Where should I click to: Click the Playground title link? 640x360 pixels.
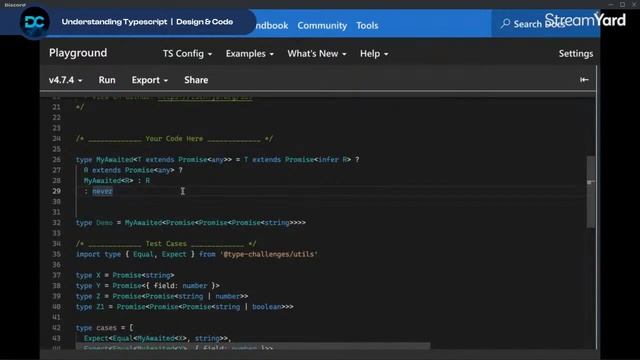click(78, 53)
